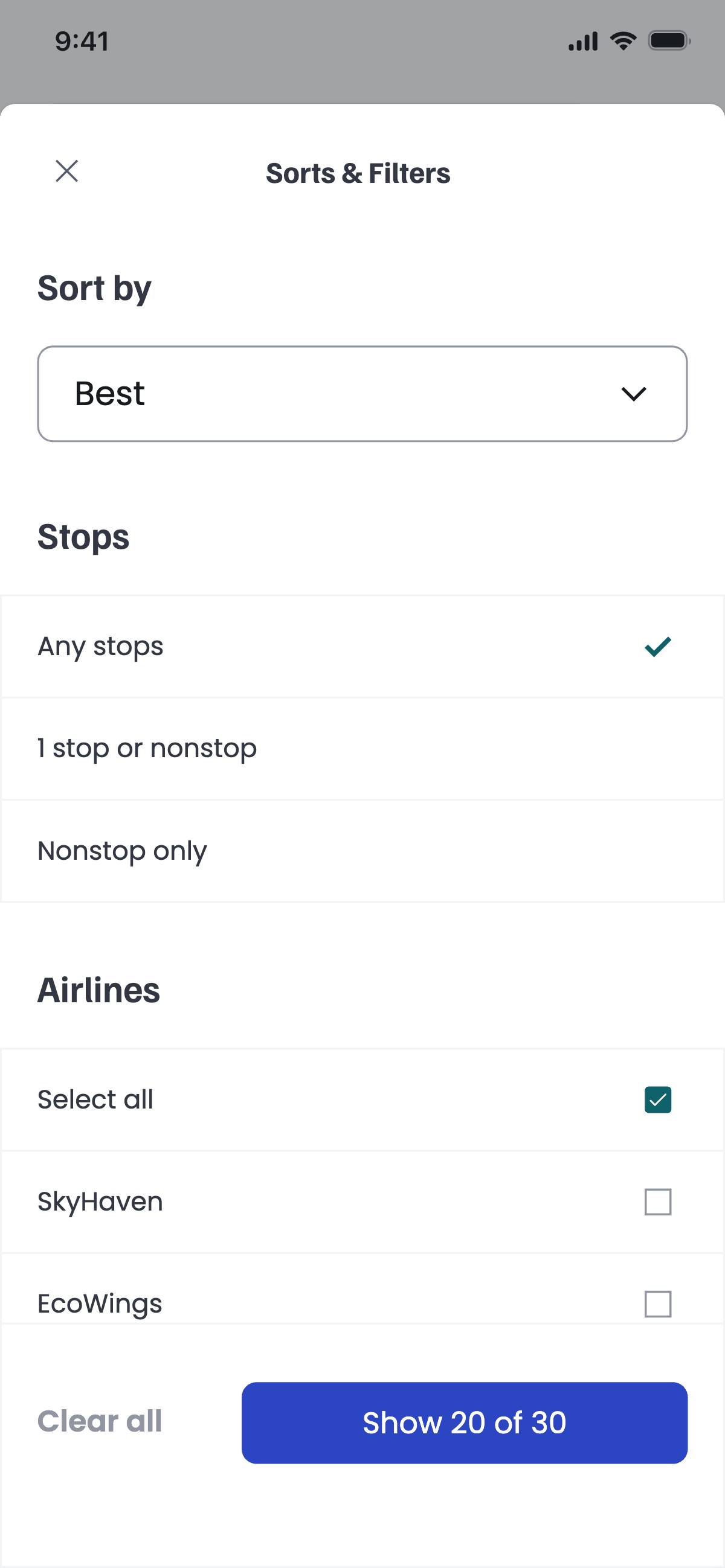
Task: Open the Sort by Best dropdown
Action: pos(362,394)
